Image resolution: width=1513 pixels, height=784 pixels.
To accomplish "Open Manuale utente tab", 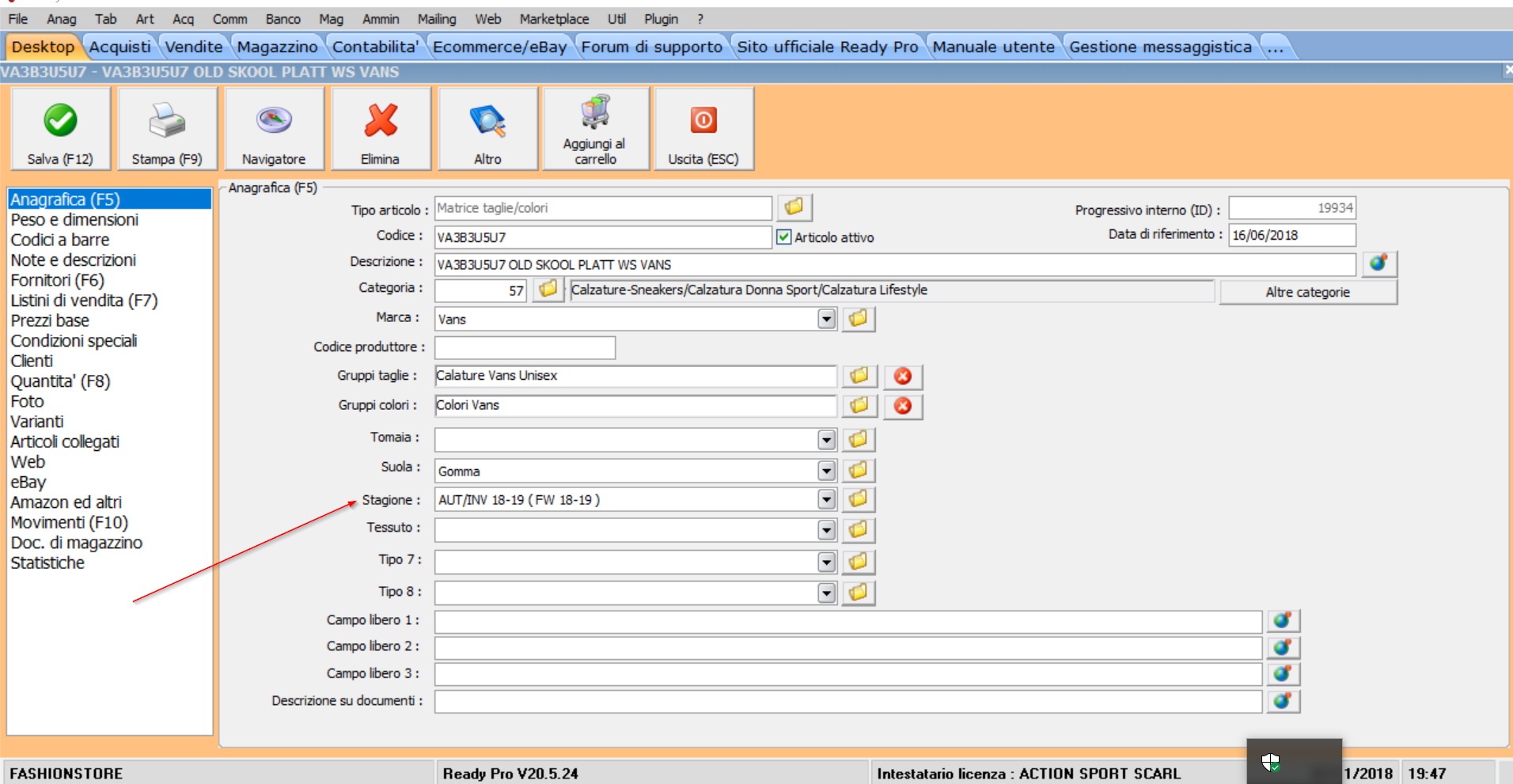I will tap(993, 47).
